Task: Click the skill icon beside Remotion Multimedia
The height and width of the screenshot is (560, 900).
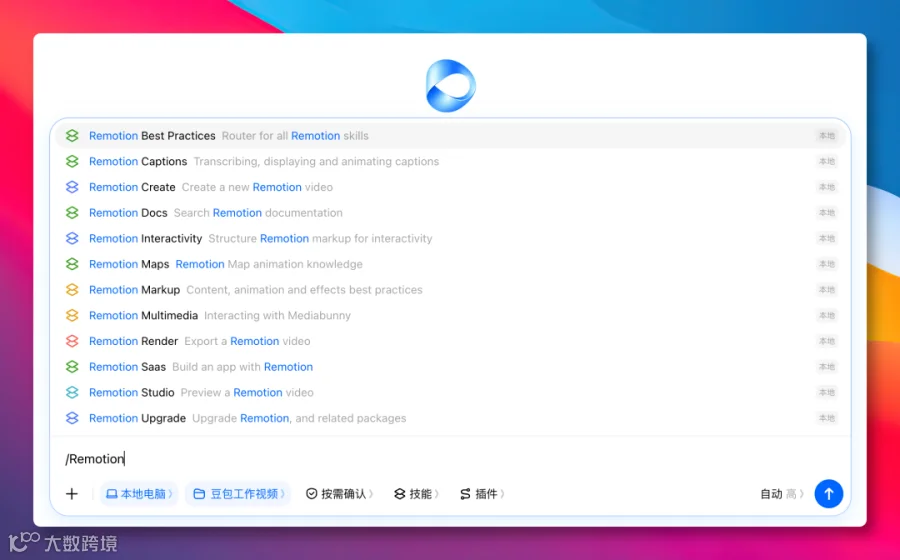Action: click(72, 316)
